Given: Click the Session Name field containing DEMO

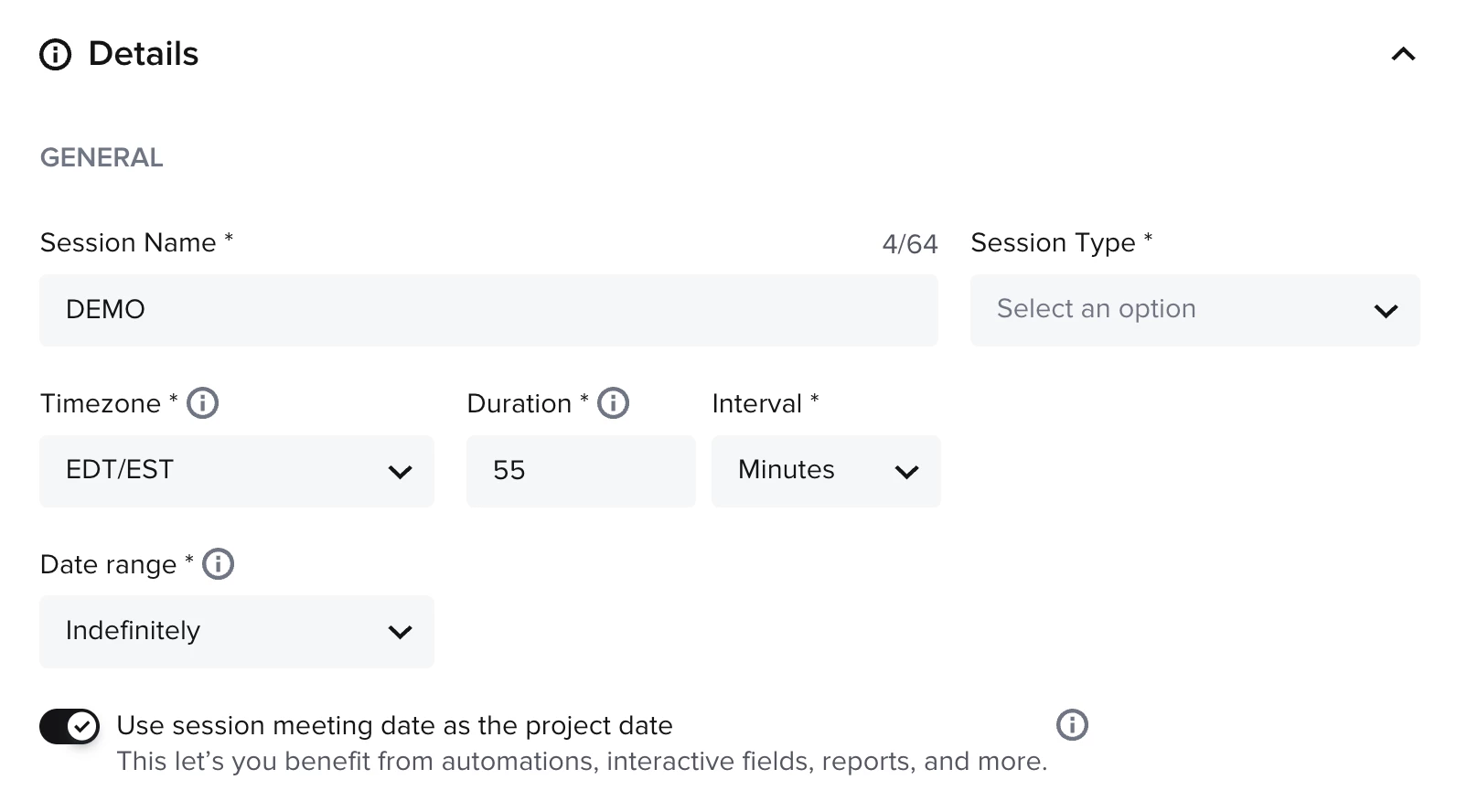Looking at the screenshot, I should tap(488, 310).
